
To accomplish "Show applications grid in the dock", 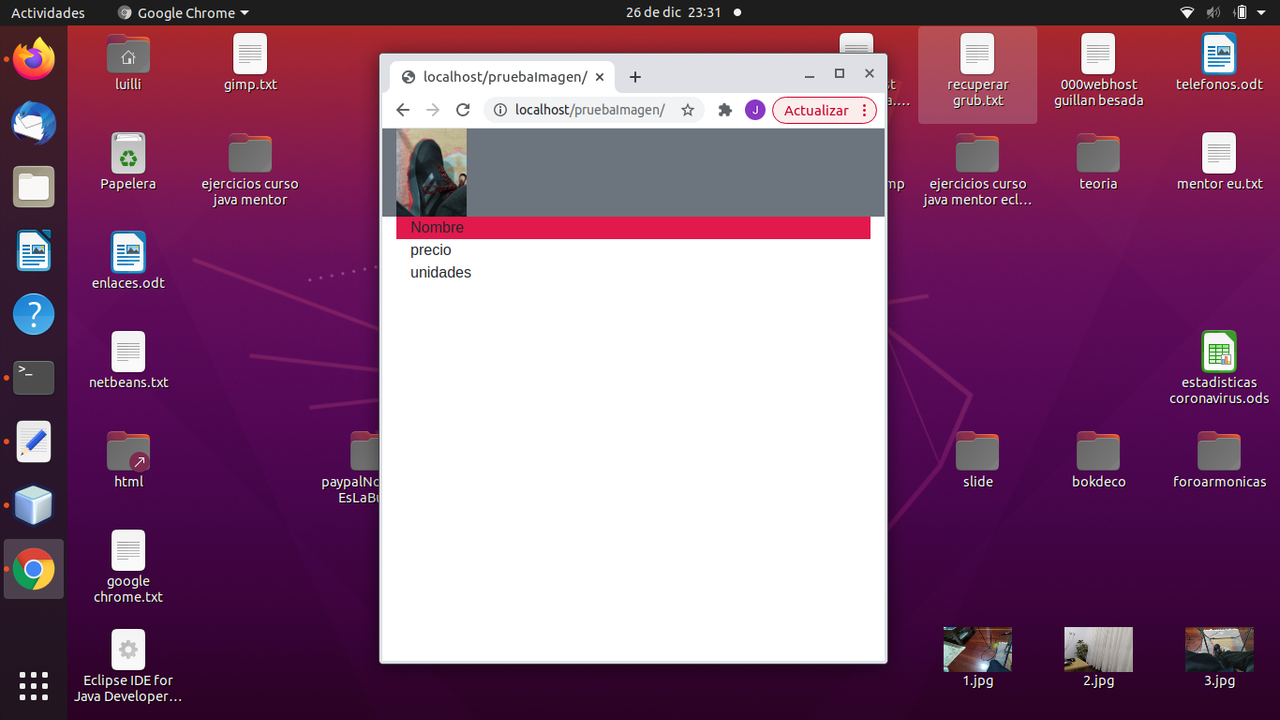I will (x=33, y=686).
